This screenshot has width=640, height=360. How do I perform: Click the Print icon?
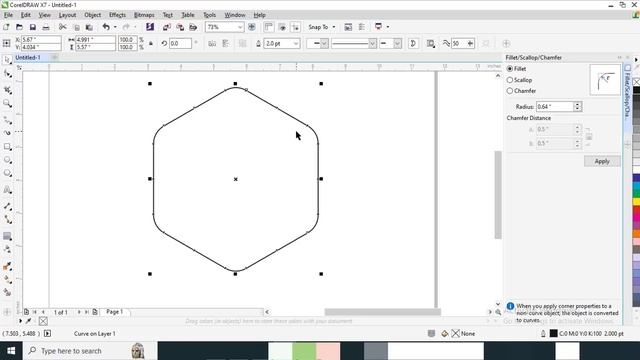(x=46, y=27)
